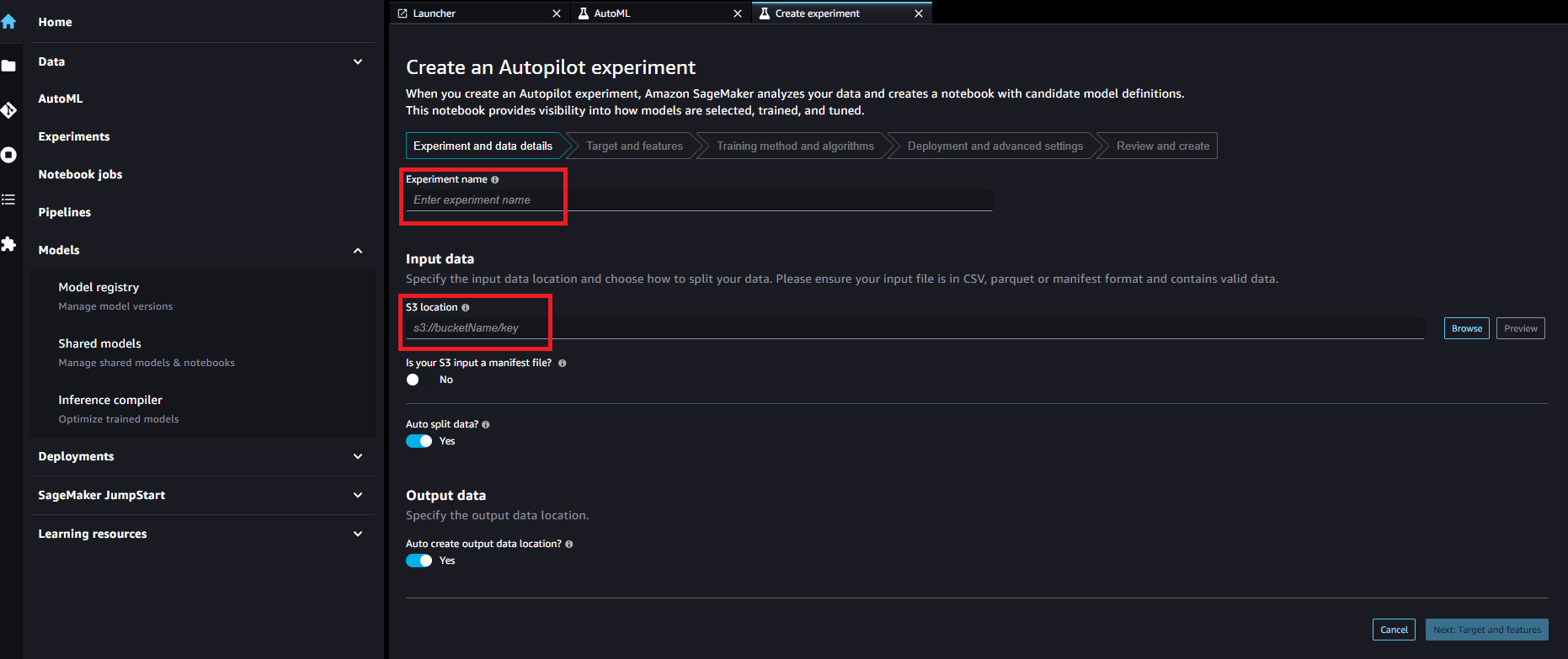1568x659 pixels.
Task: Close the Create experiment tab
Action: (x=919, y=13)
